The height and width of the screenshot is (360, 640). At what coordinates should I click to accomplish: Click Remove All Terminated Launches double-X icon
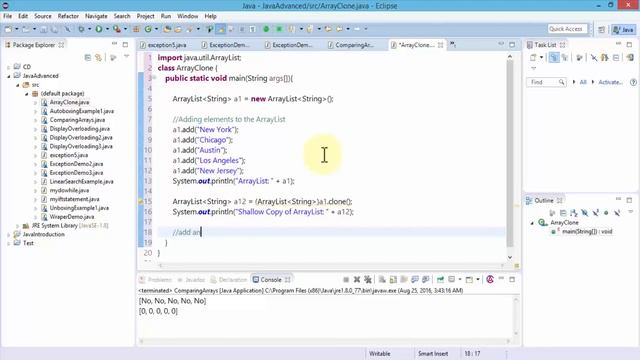[x=368, y=280]
